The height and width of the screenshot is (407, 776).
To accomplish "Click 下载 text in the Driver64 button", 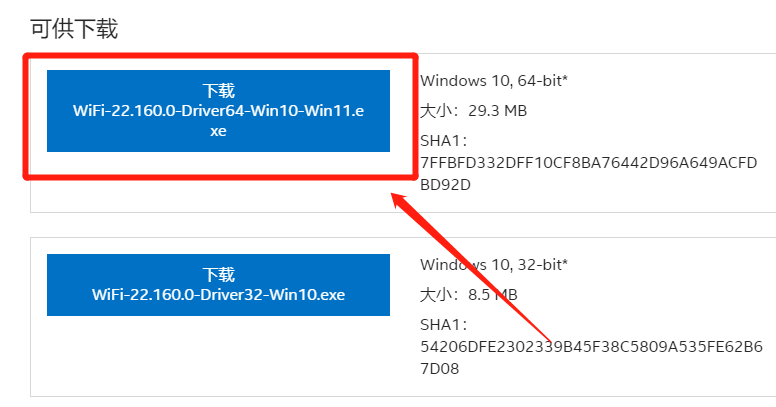I will [218, 91].
